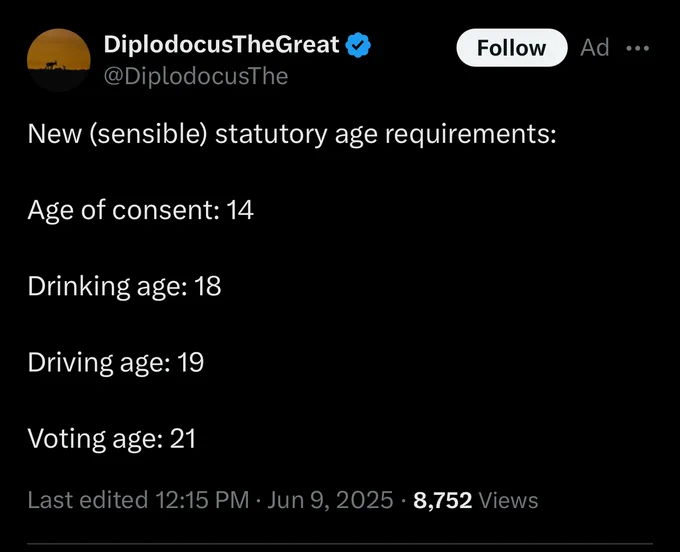Select the Drinking age: 18 line

[124, 286]
